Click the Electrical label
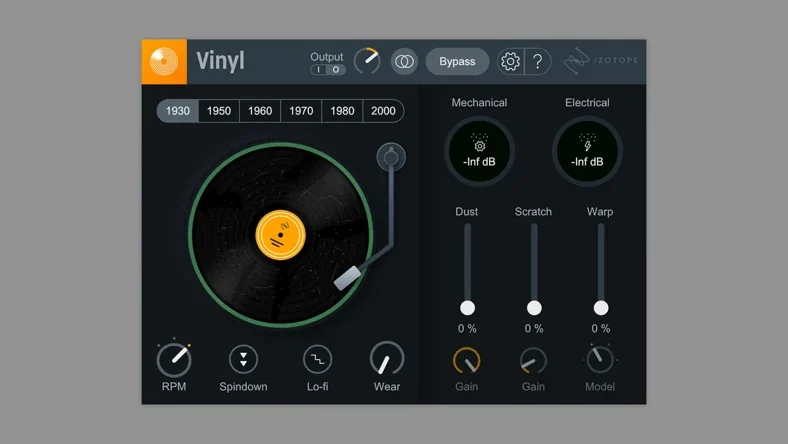Image resolution: width=788 pixels, height=444 pixels. coord(587,103)
